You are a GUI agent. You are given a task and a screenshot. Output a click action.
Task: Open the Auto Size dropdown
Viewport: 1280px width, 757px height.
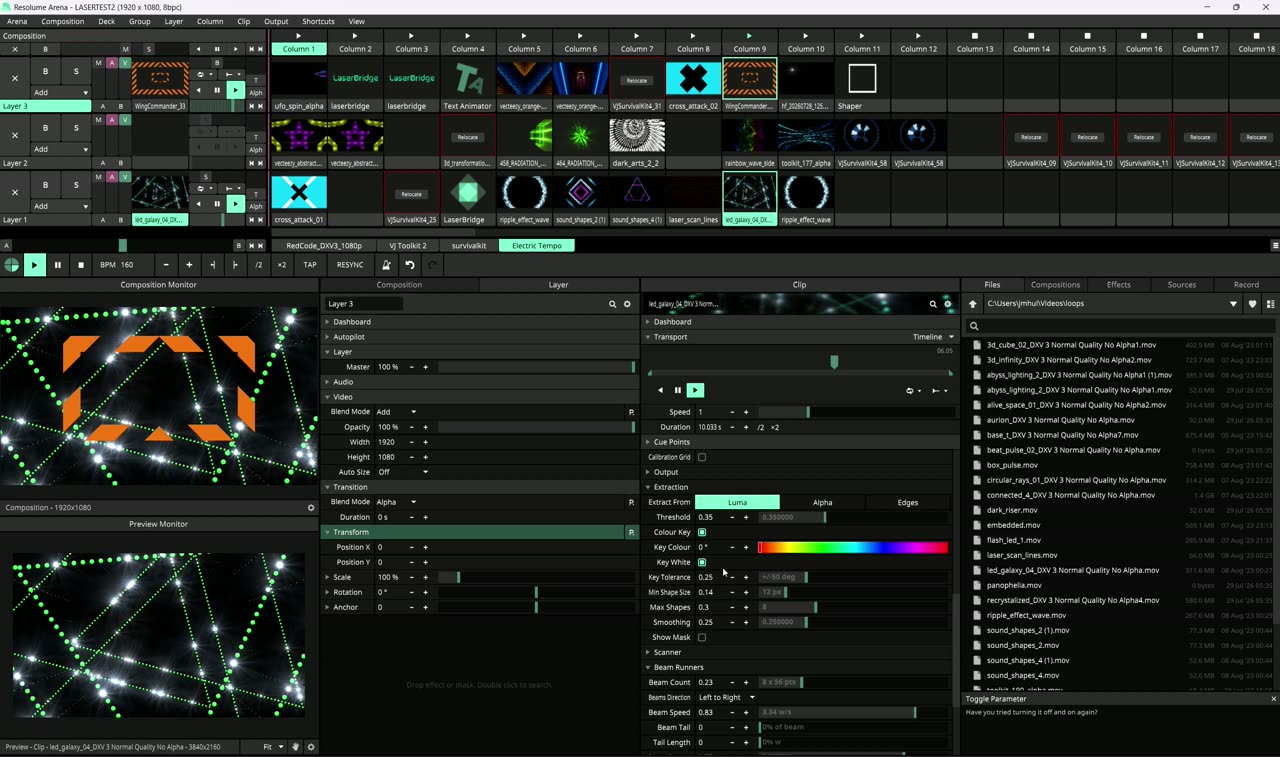pyautogui.click(x=403, y=472)
